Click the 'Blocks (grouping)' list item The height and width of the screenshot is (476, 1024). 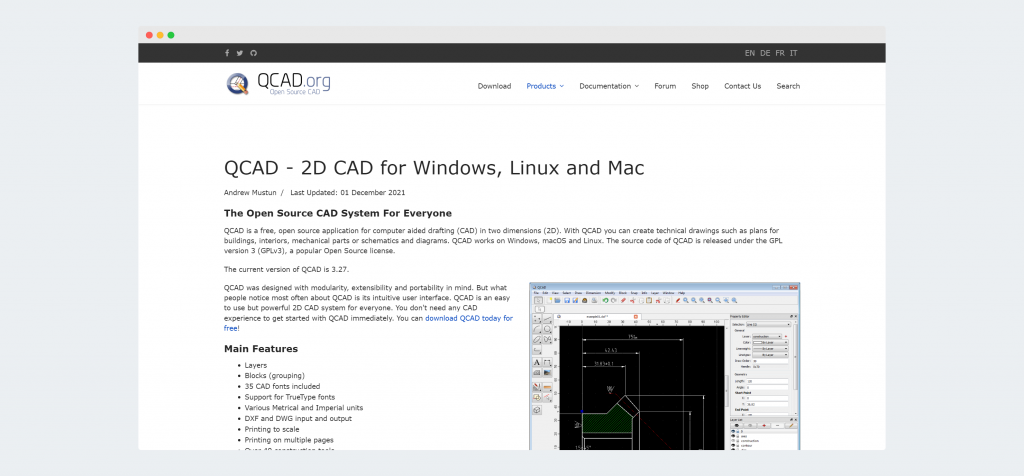275,376
